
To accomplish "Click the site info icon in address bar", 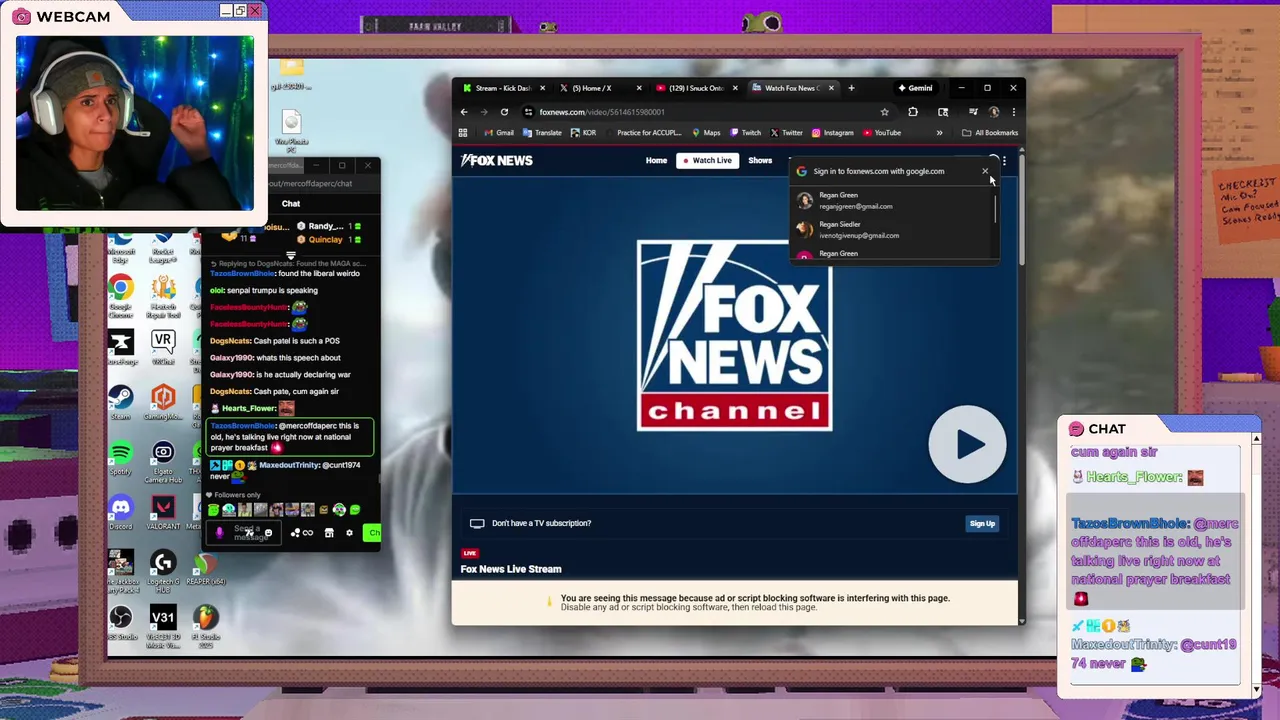I will pos(529,112).
